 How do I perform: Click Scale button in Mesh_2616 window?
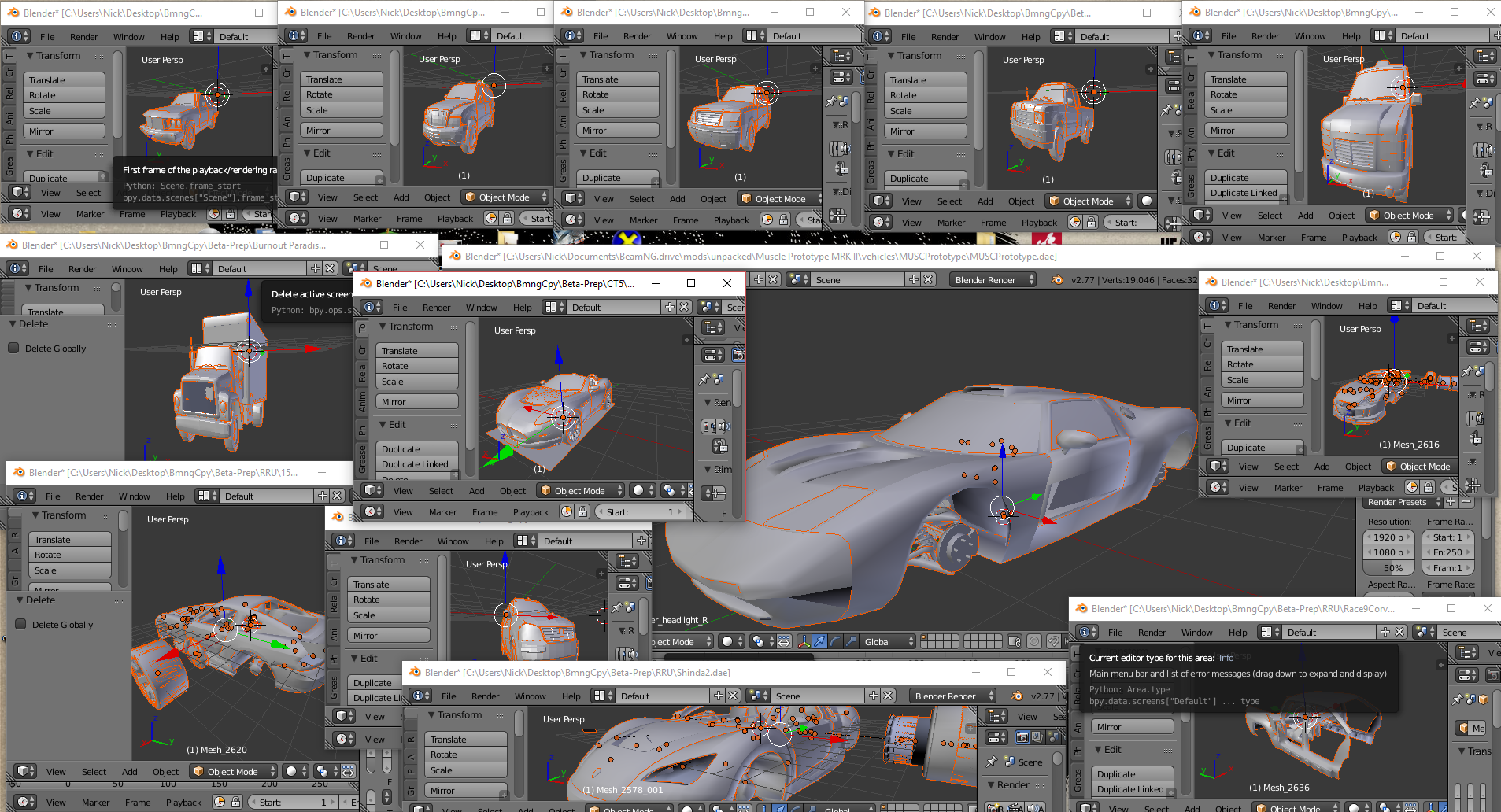[x=1263, y=380]
